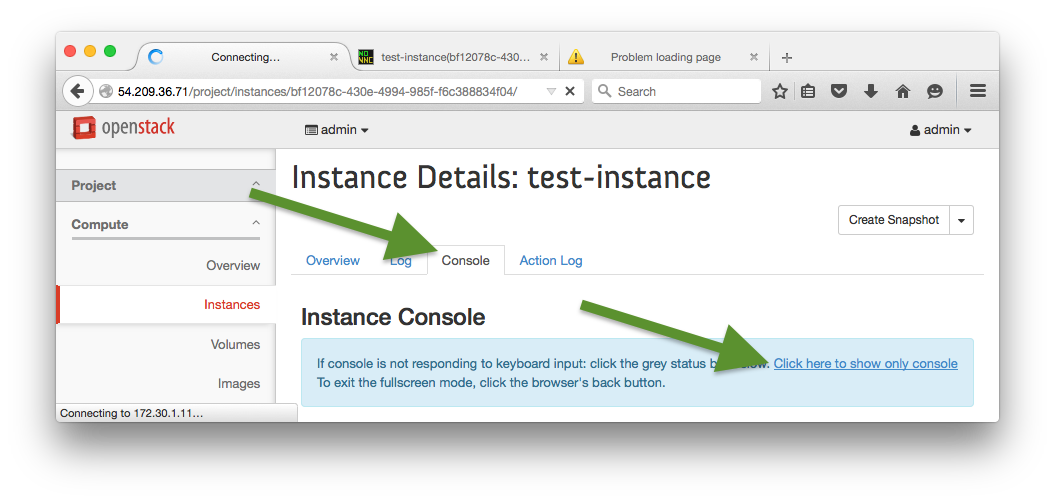Click the Create Snapshot button
The image size is (1055, 502).
pyautogui.click(x=893, y=220)
